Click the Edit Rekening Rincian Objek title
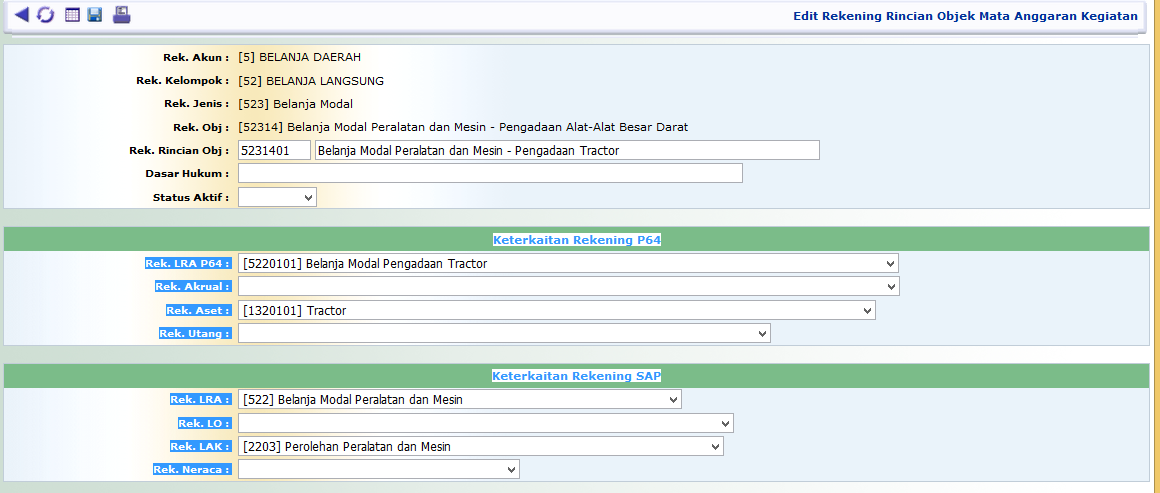 coord(964,16)
